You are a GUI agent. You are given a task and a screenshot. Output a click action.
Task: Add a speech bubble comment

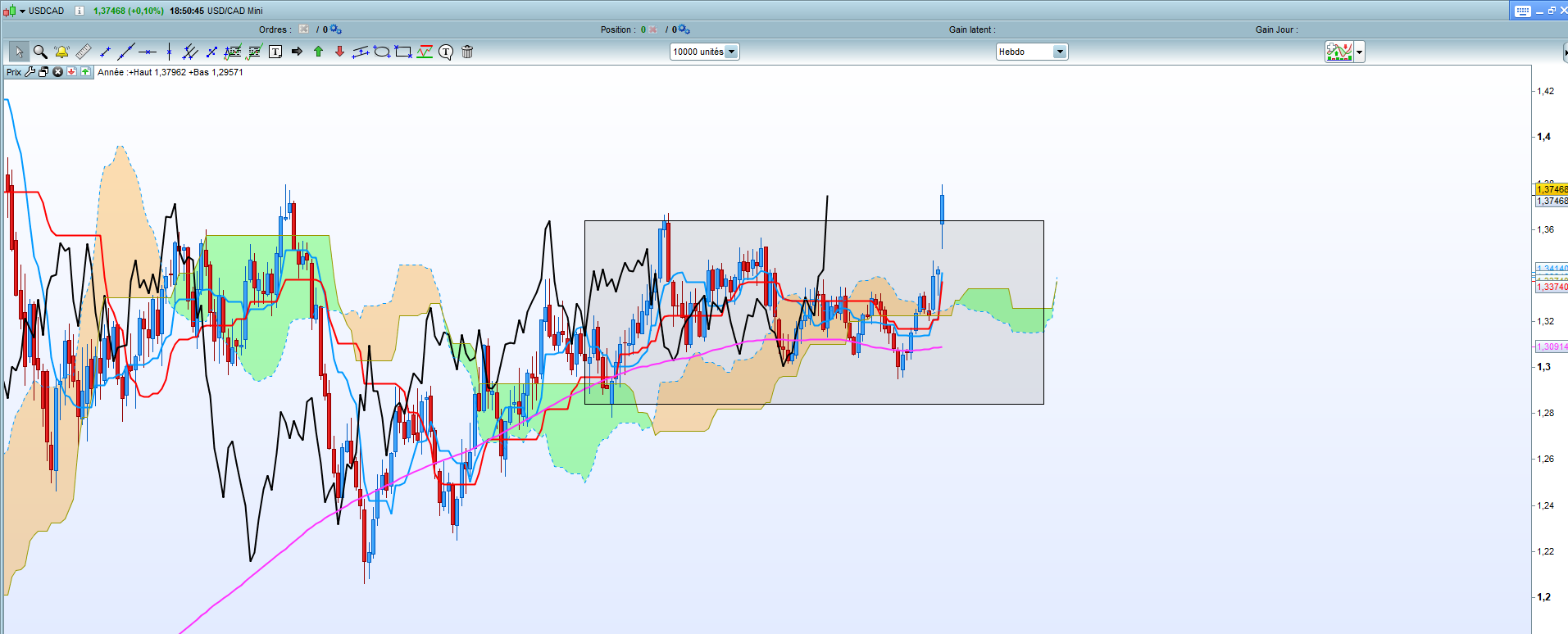coord(446,52)
